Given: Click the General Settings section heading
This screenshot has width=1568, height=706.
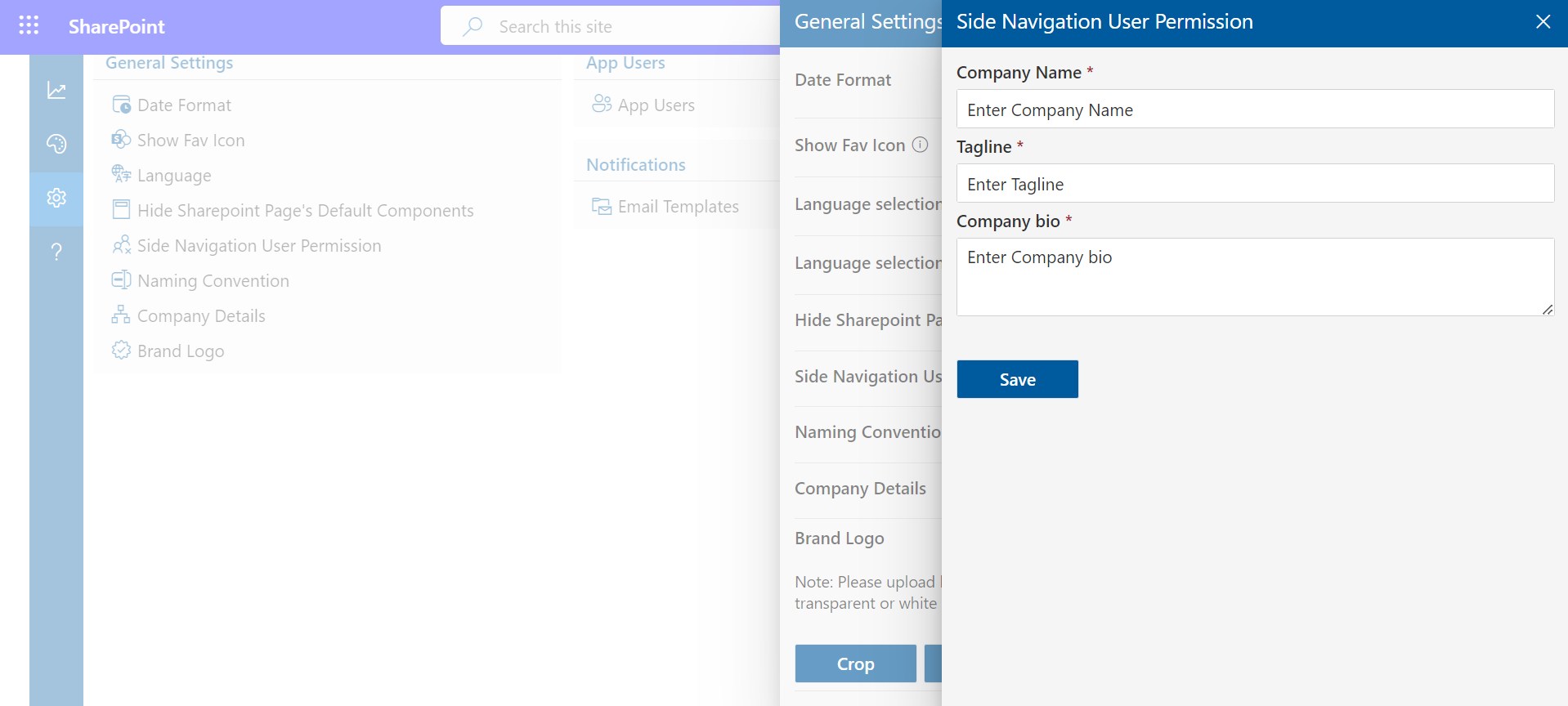Looking at the screenshot, I should (x=169, y=63).
